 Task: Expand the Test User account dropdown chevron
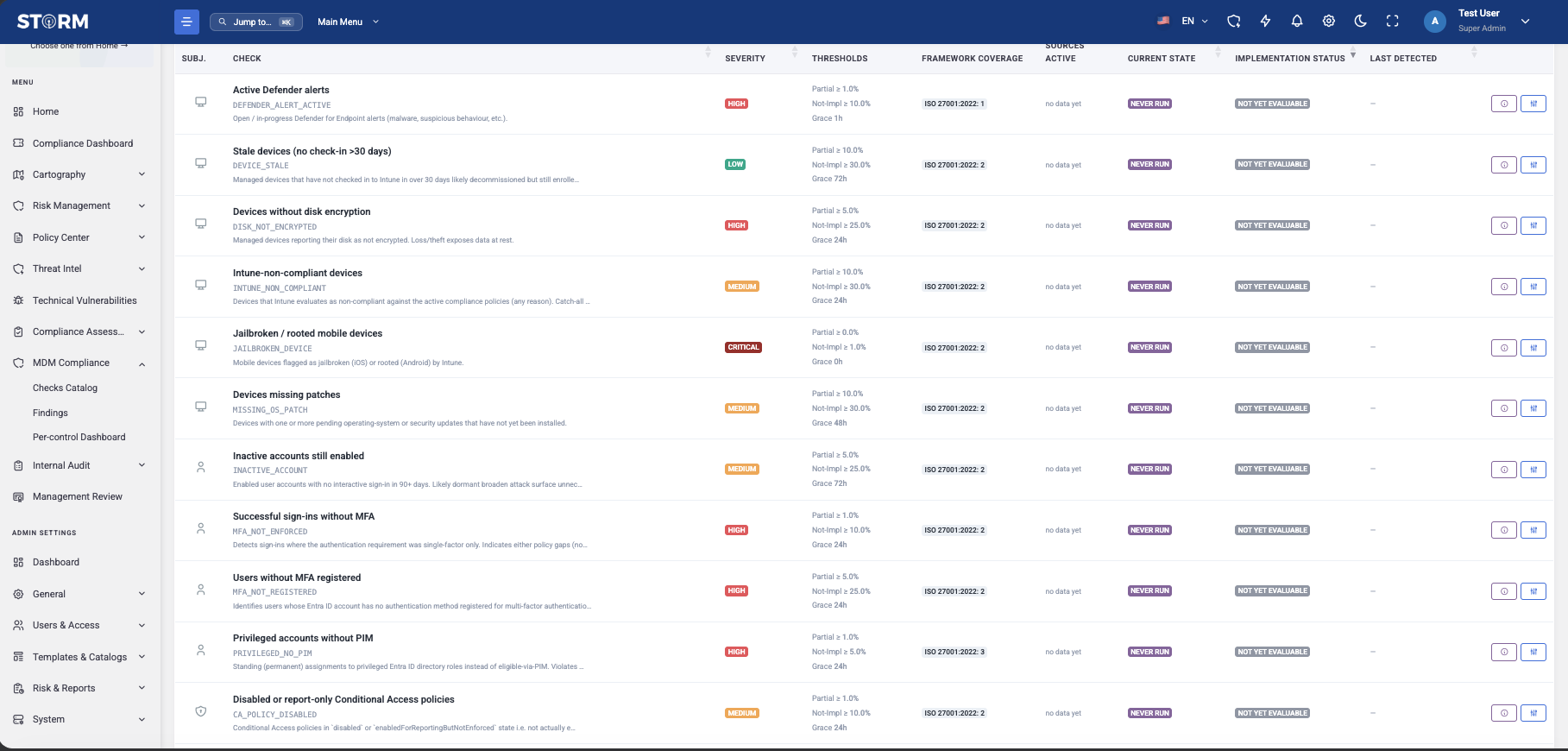pos(1525,22)
